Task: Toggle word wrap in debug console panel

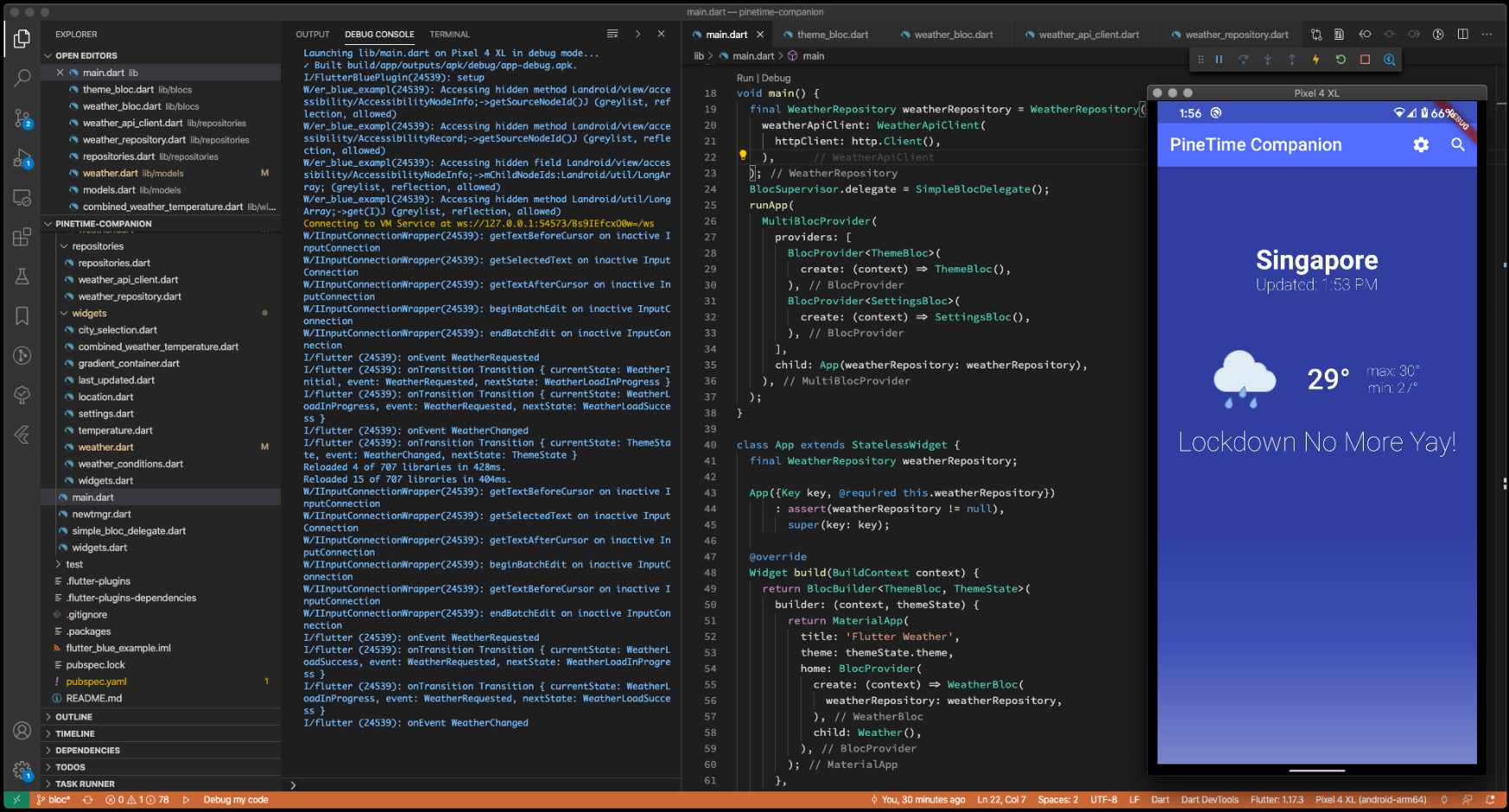Action: [x=612, y=35]
